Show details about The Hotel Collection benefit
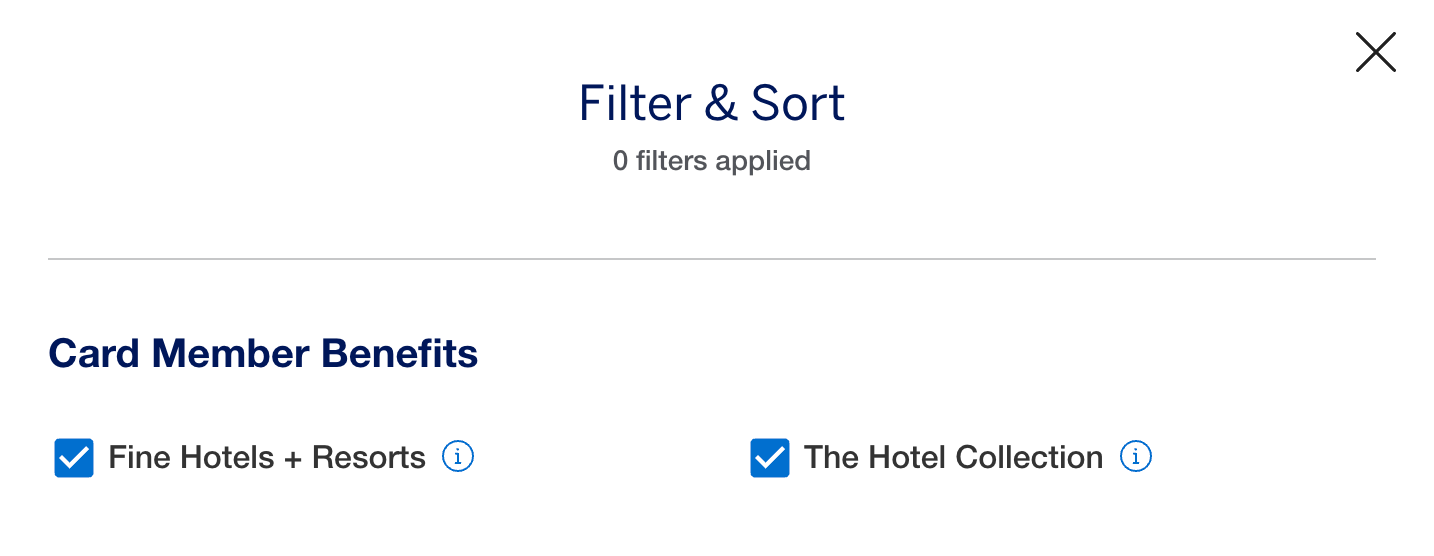Image resolution: width=1434 pixels, height=556 pixels. pyautogui.click(x=1135, y=457)
